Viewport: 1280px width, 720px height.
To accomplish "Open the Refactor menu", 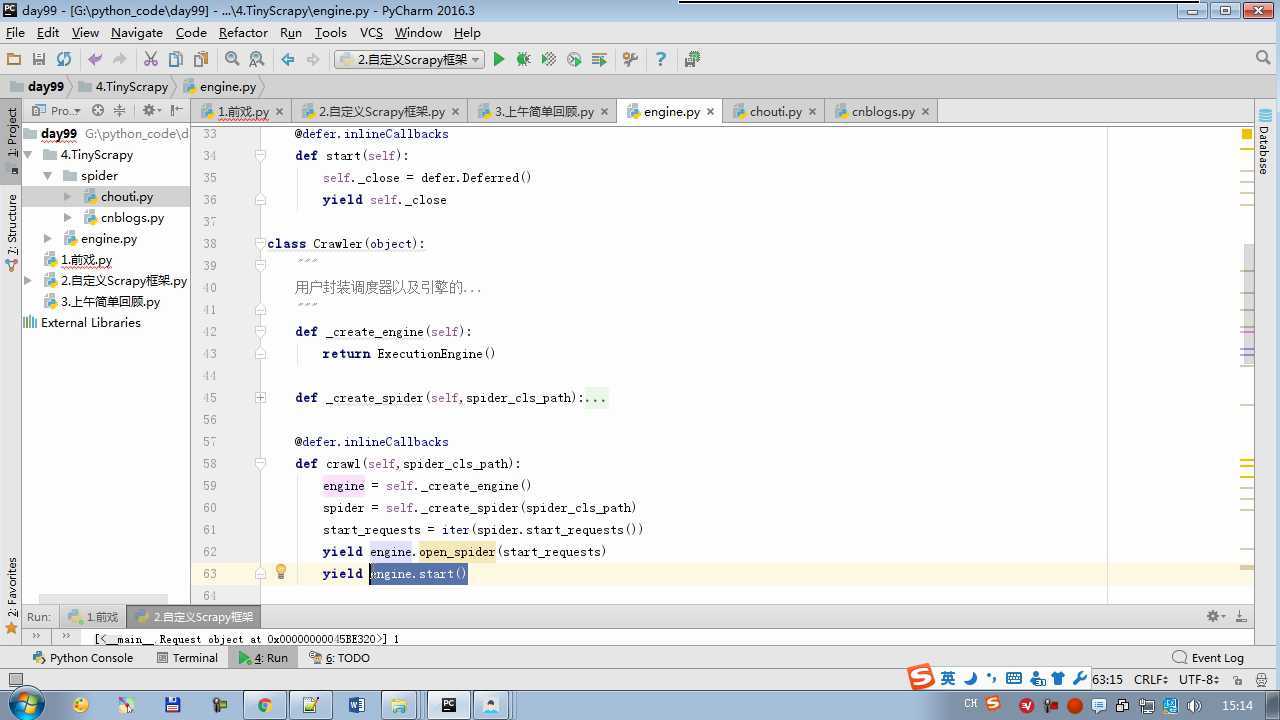I will click(x=243, y=32).
